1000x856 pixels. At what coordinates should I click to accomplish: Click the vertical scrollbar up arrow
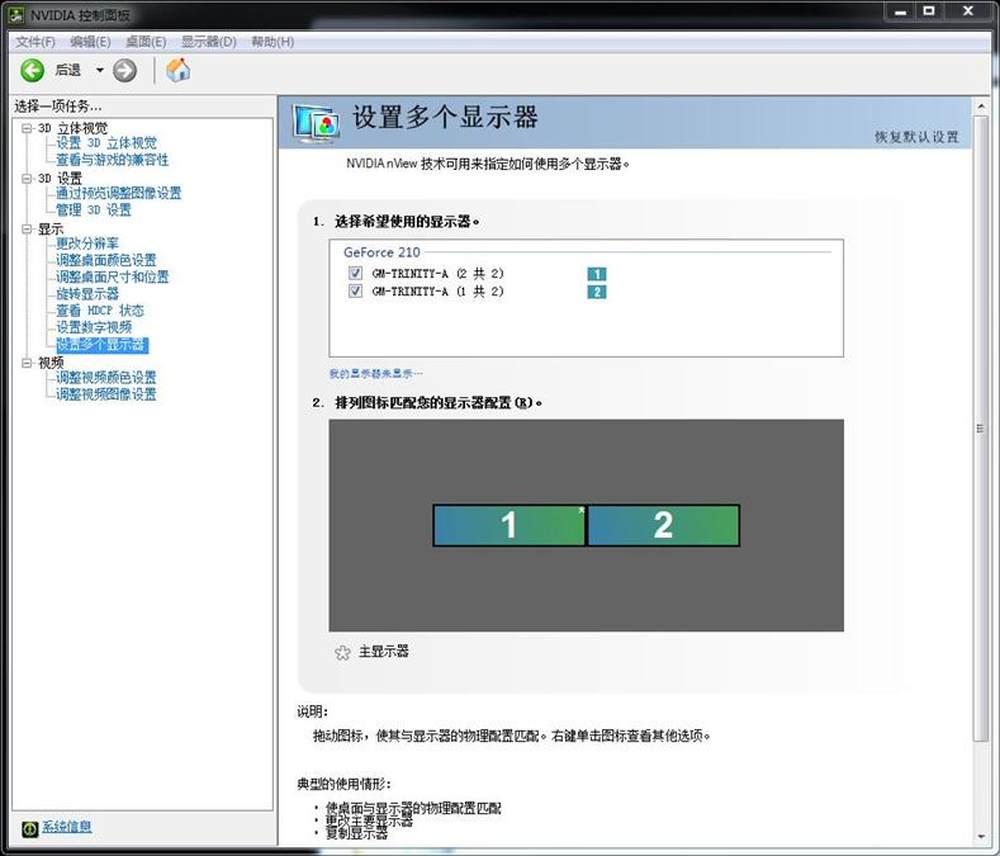click(x=981, y=106)
